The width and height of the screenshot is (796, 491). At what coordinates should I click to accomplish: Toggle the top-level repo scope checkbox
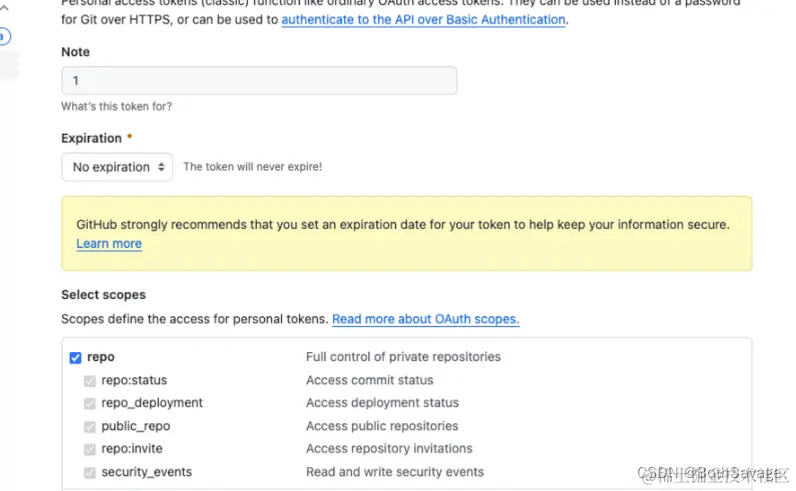click(x=76, y=357)
